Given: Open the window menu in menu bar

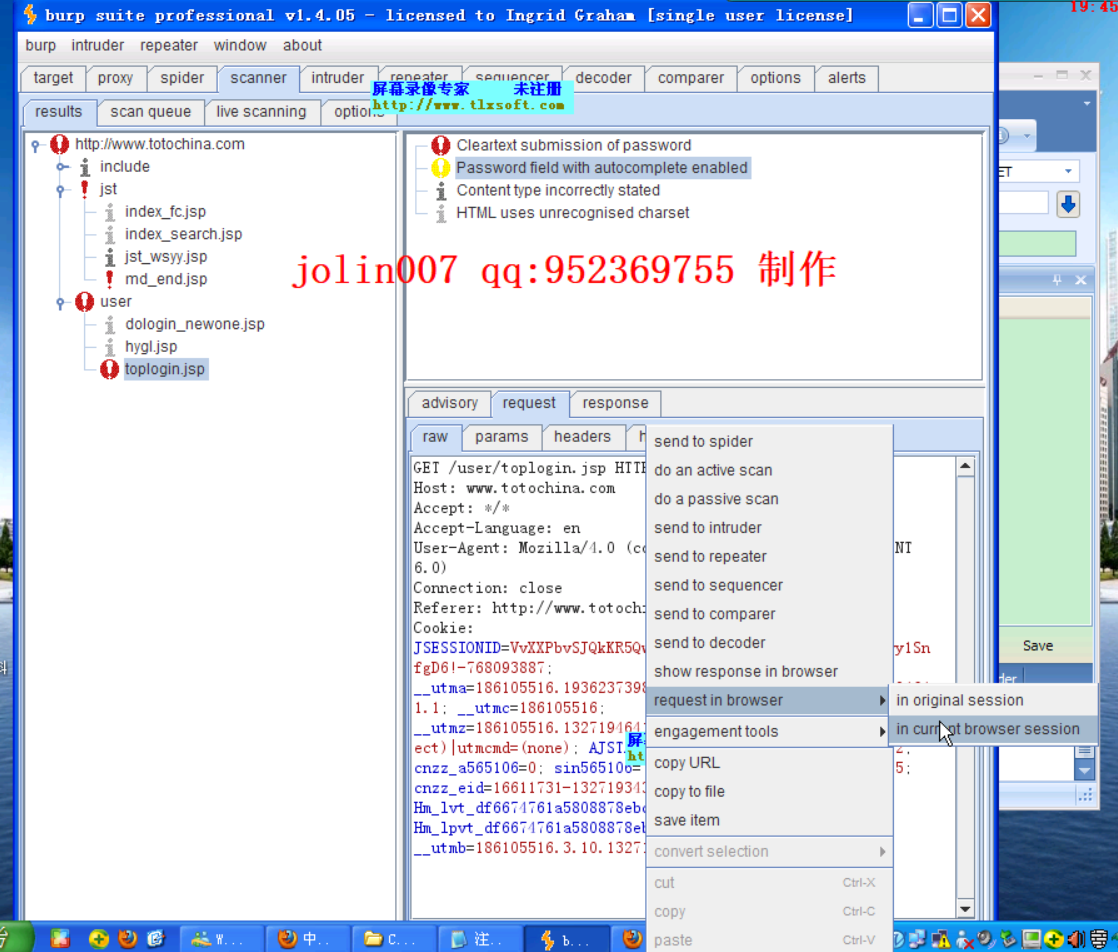Looking at the screenshot, I should 240,46.
